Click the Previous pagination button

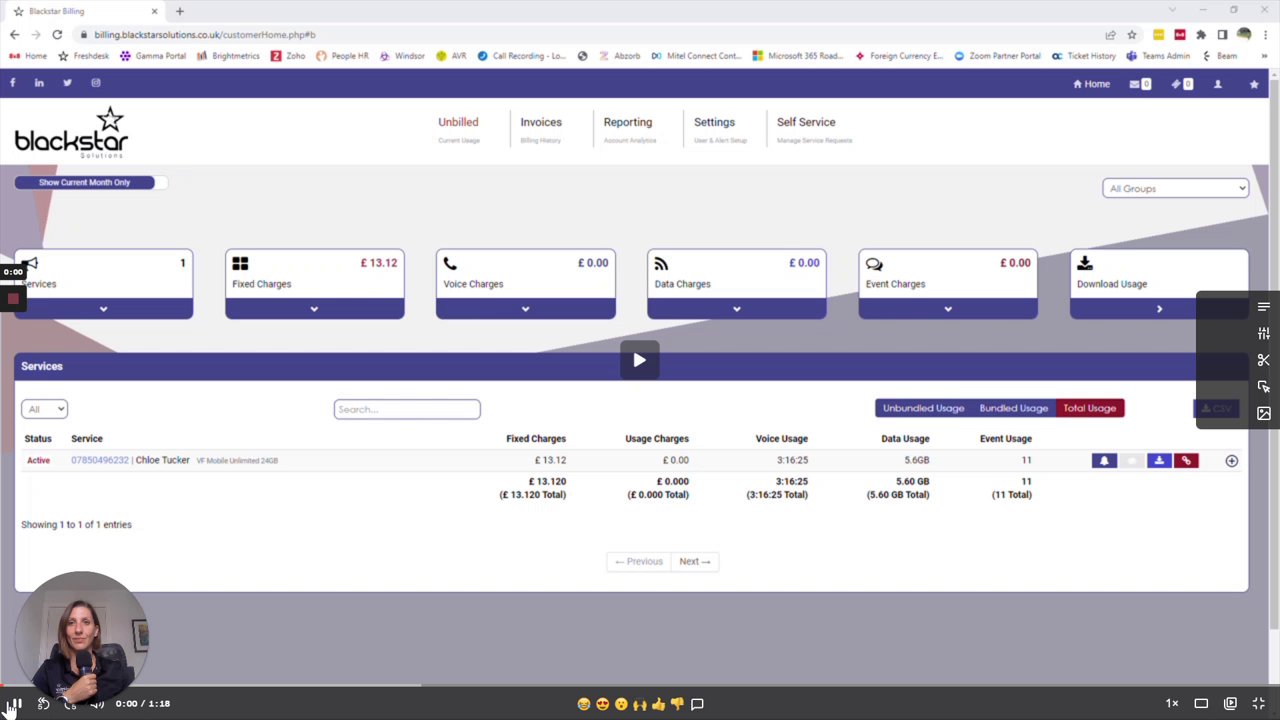[x=639, y=561]
